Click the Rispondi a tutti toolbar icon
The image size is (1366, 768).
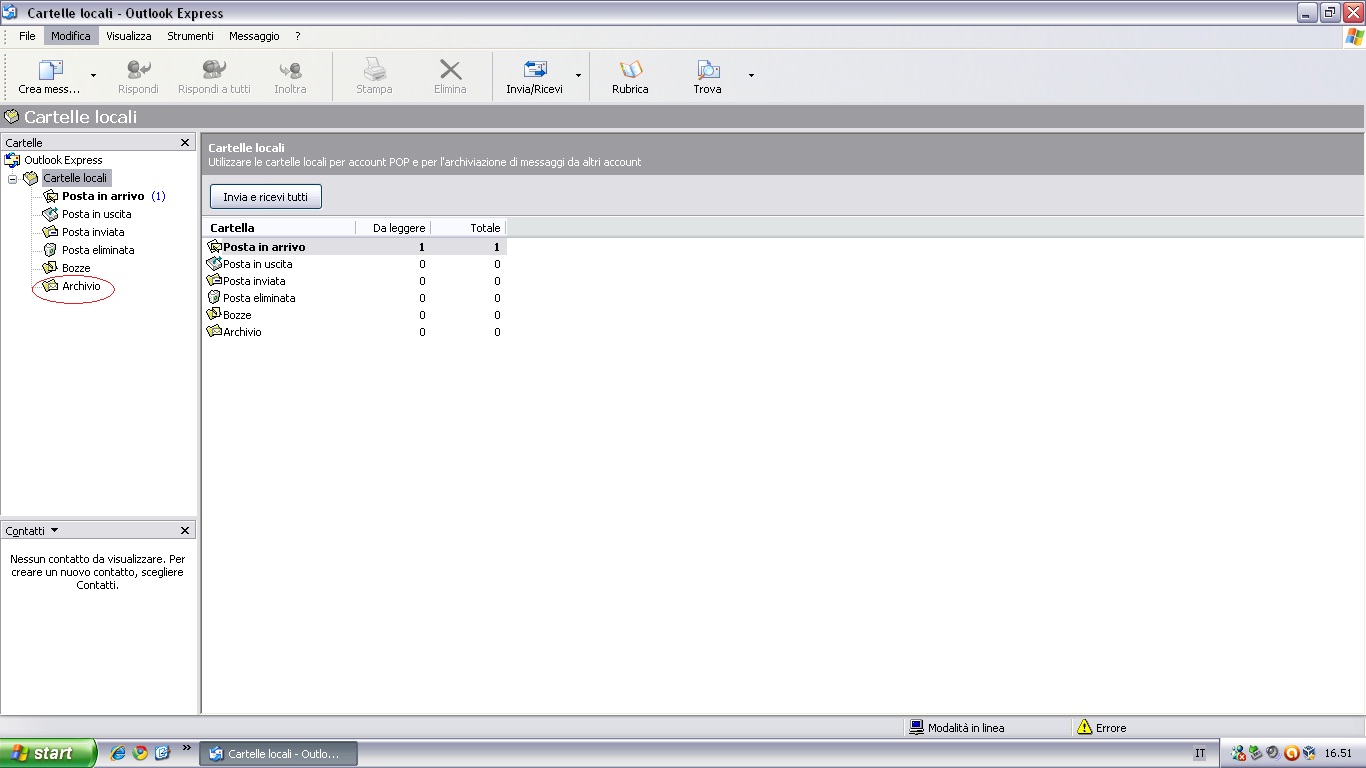pos(214,71)
